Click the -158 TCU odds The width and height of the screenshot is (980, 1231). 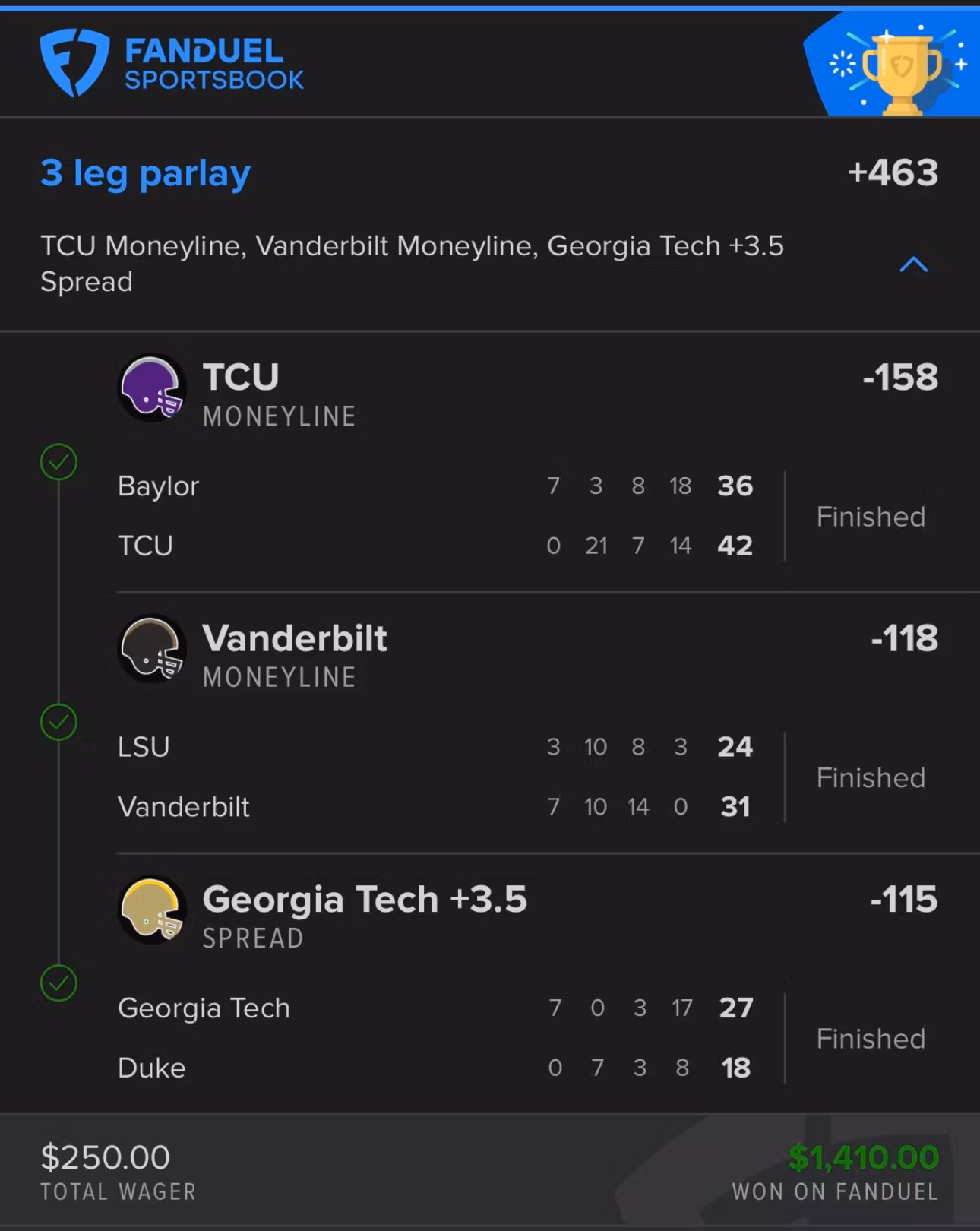click(900, 378)
